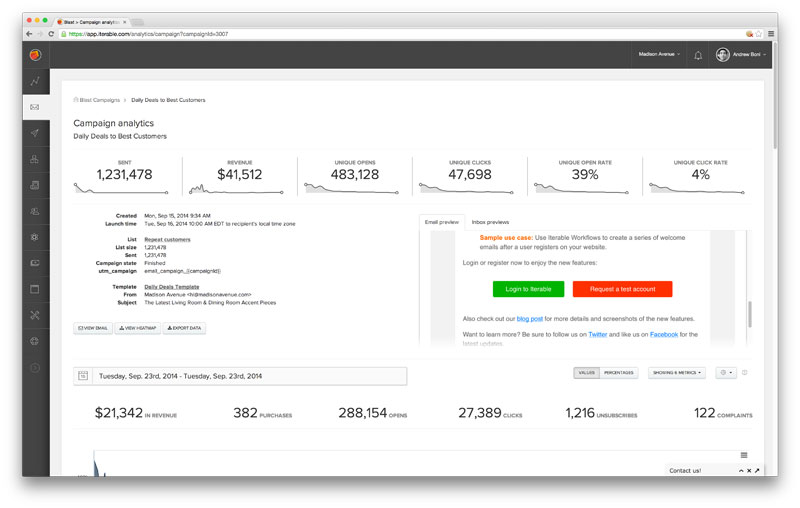Switch to the Inbox previews tab
The height and width of the screenshot is (508, 800).
(x=490, y=222)
